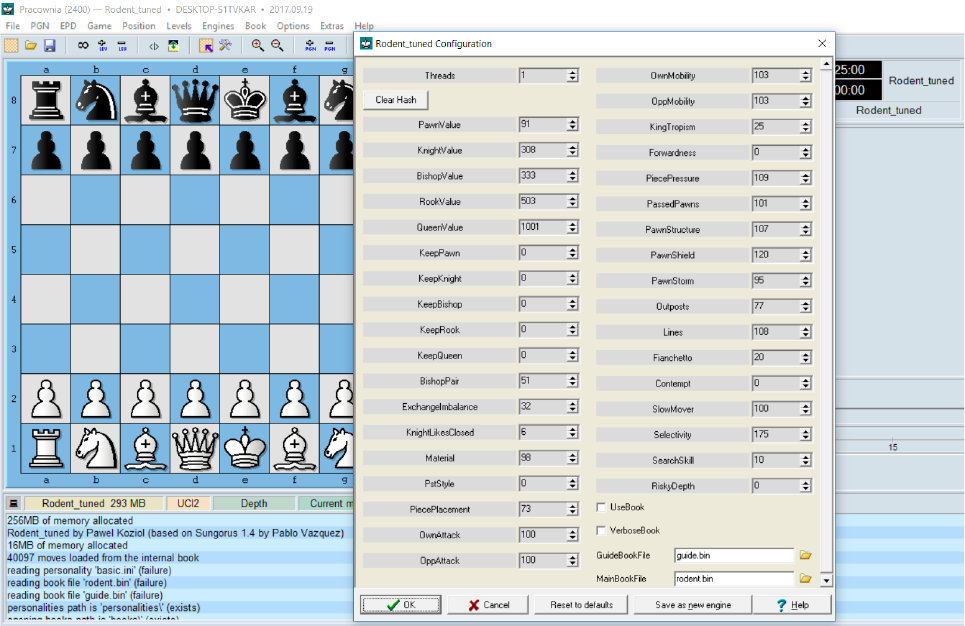Open the Options menu
The height and width of the screenshot is (626, 965).
click(293, 26)
